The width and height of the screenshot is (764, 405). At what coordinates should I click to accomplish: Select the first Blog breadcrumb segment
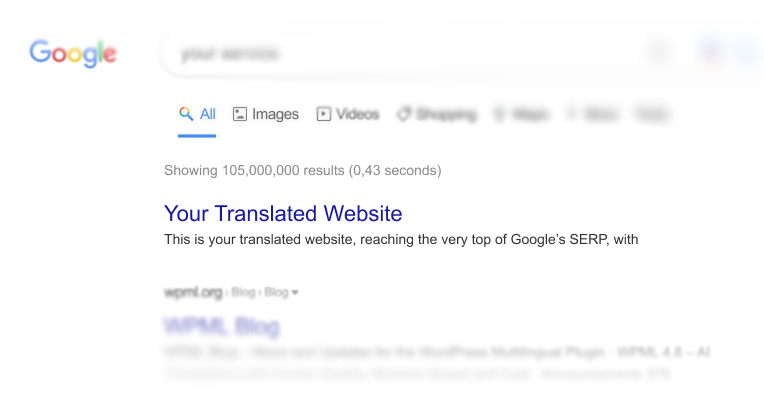coord(243,292)
